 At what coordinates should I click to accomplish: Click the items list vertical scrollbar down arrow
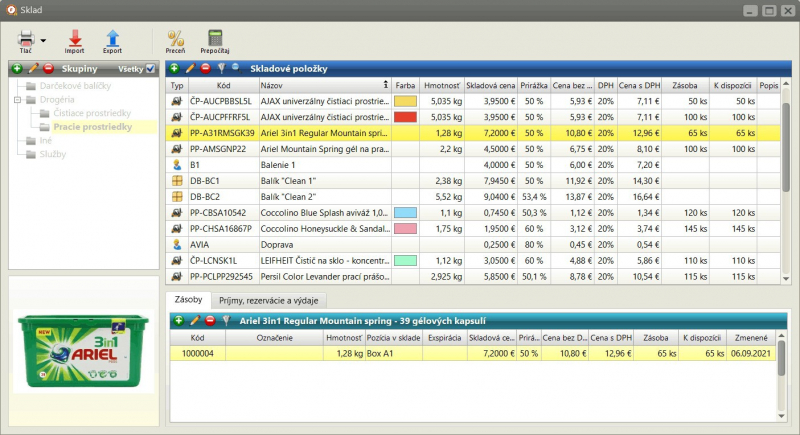[786, 279]
